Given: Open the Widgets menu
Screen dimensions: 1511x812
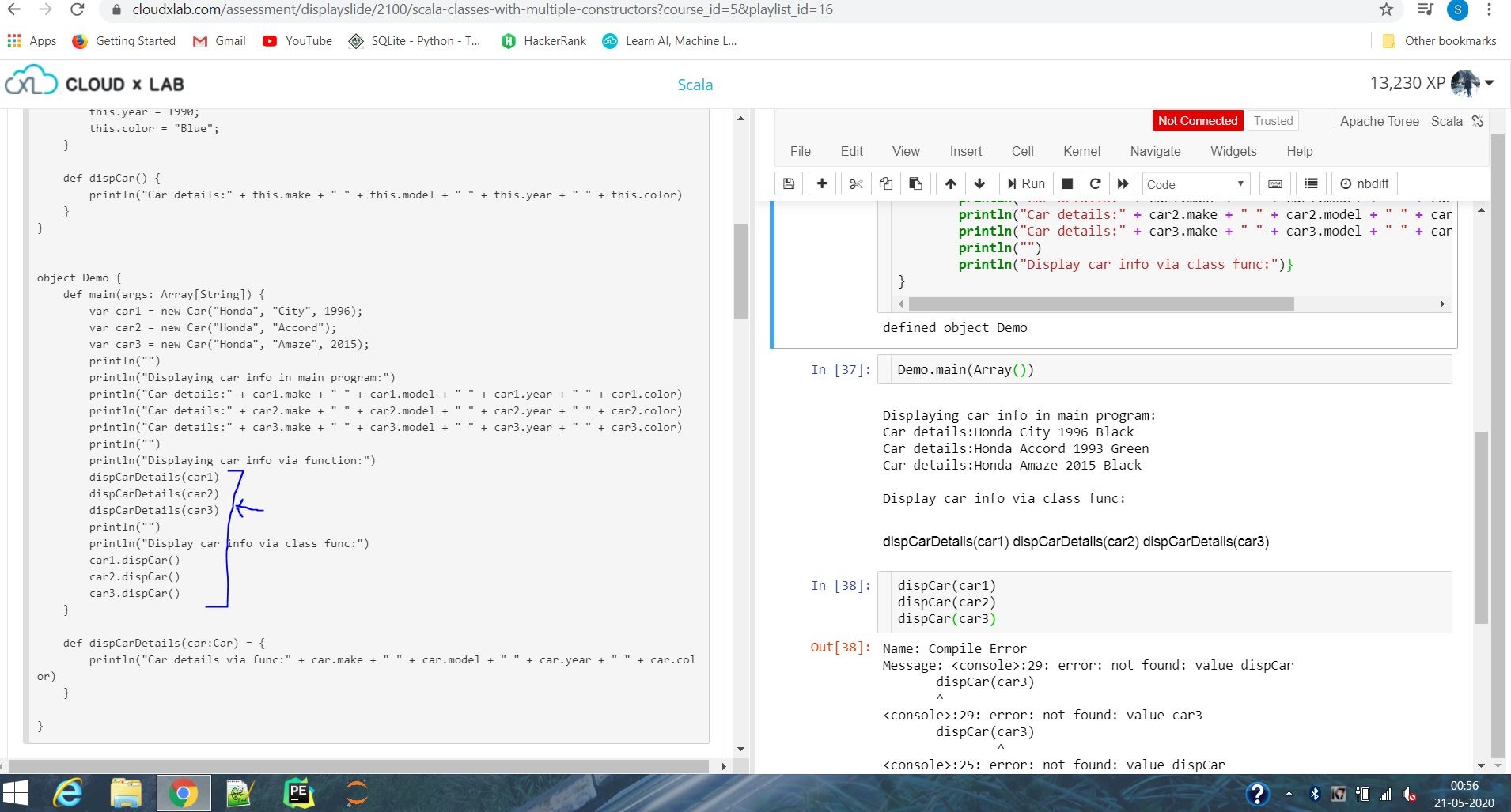Looking at the screenshot, I should click(x=1233, y=151).
